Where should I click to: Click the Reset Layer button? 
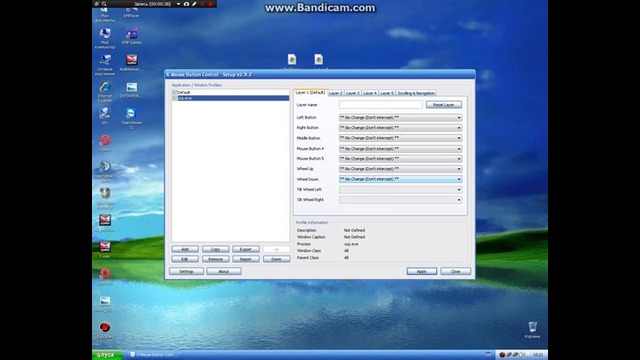[444, 105]
